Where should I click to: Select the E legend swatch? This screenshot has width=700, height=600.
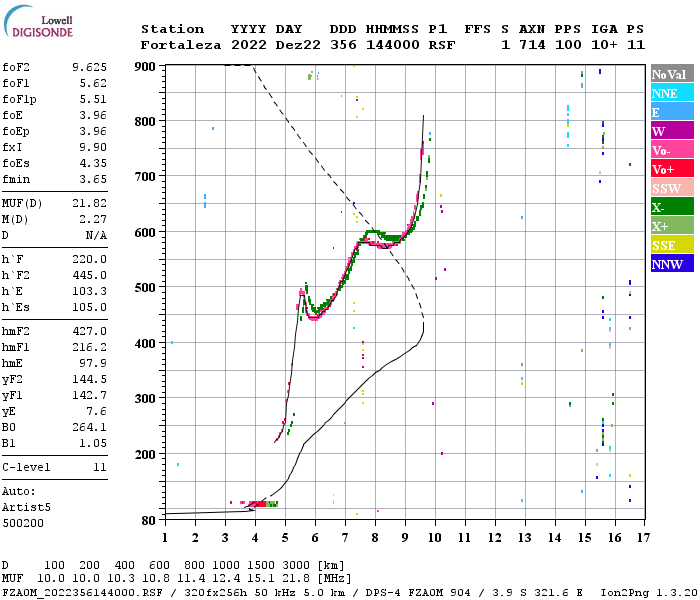[x=672, y=112]
